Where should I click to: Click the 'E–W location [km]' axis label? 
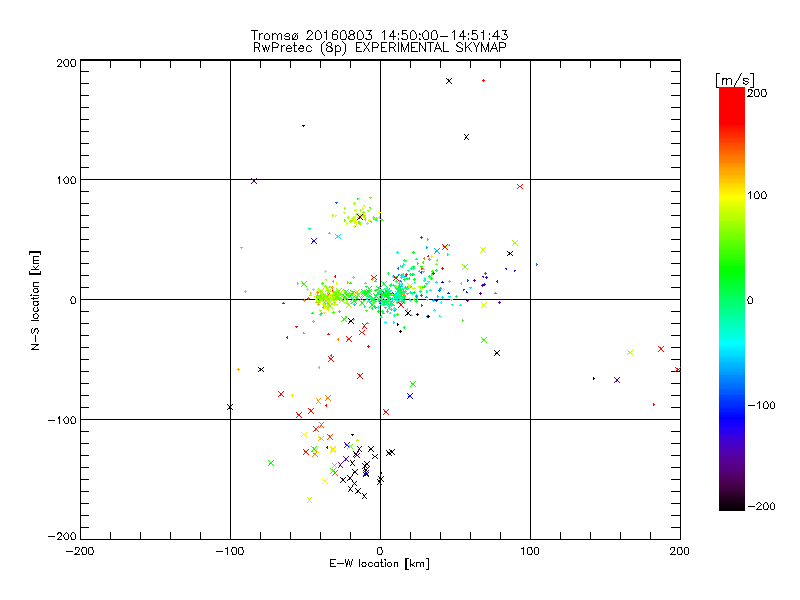point(379,563)
